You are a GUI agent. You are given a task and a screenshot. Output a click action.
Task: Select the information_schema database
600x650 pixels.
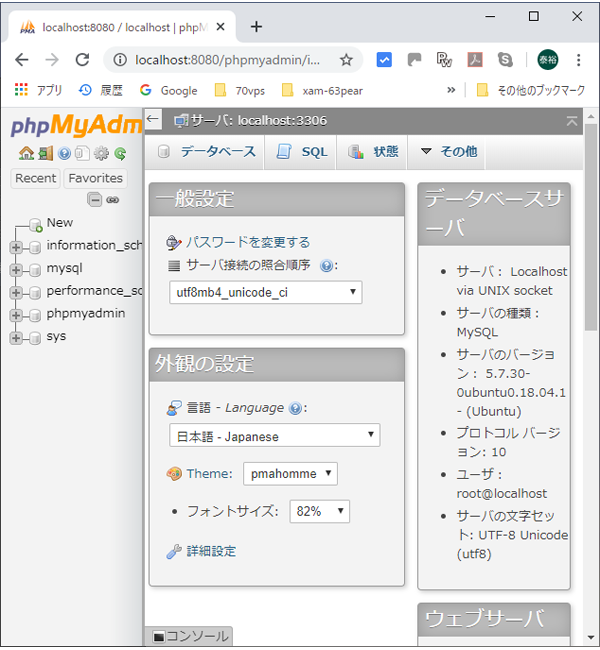[x=94, y=245]
